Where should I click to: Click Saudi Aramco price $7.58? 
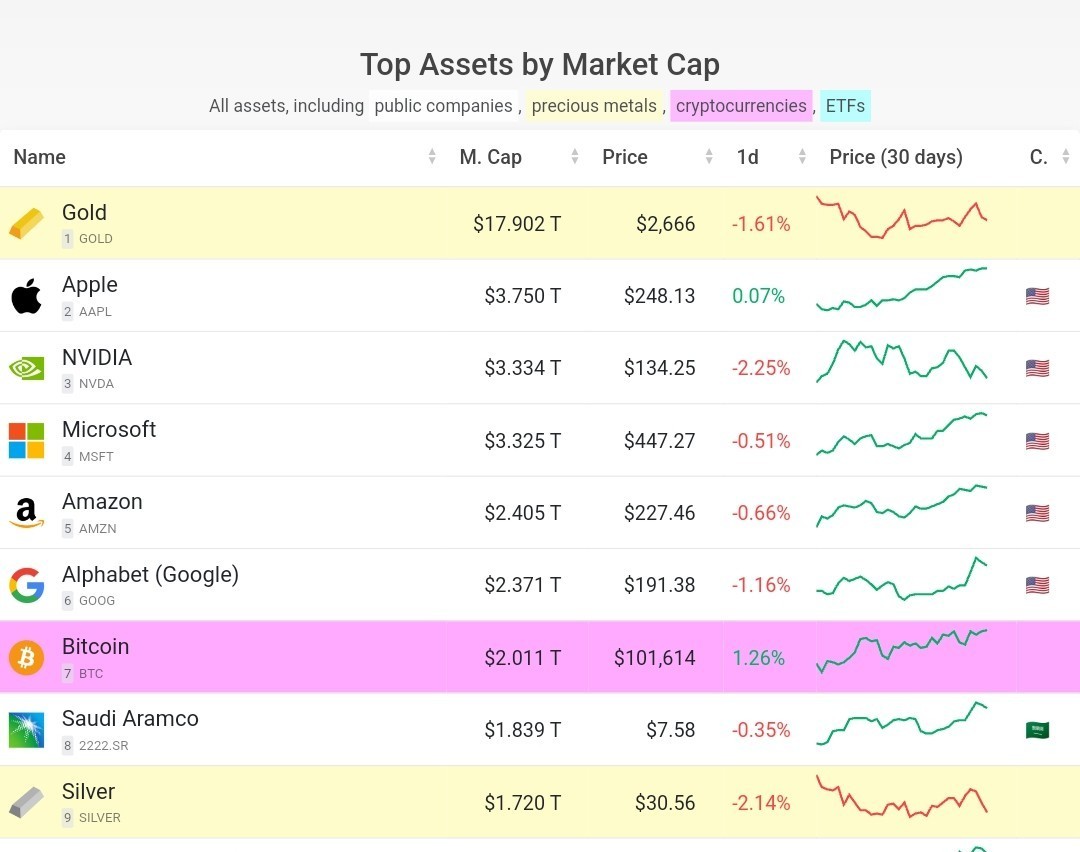click(670, 730)
